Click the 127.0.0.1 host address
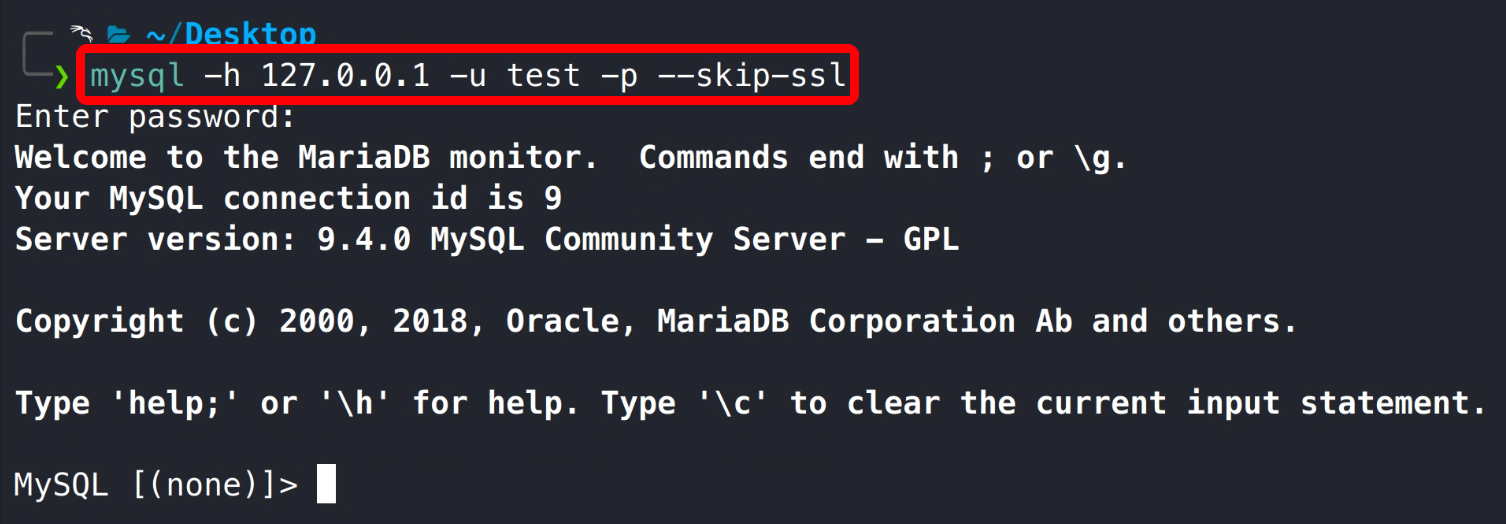The width and height of the screenshot is (1506, 524). coord(345,75)
